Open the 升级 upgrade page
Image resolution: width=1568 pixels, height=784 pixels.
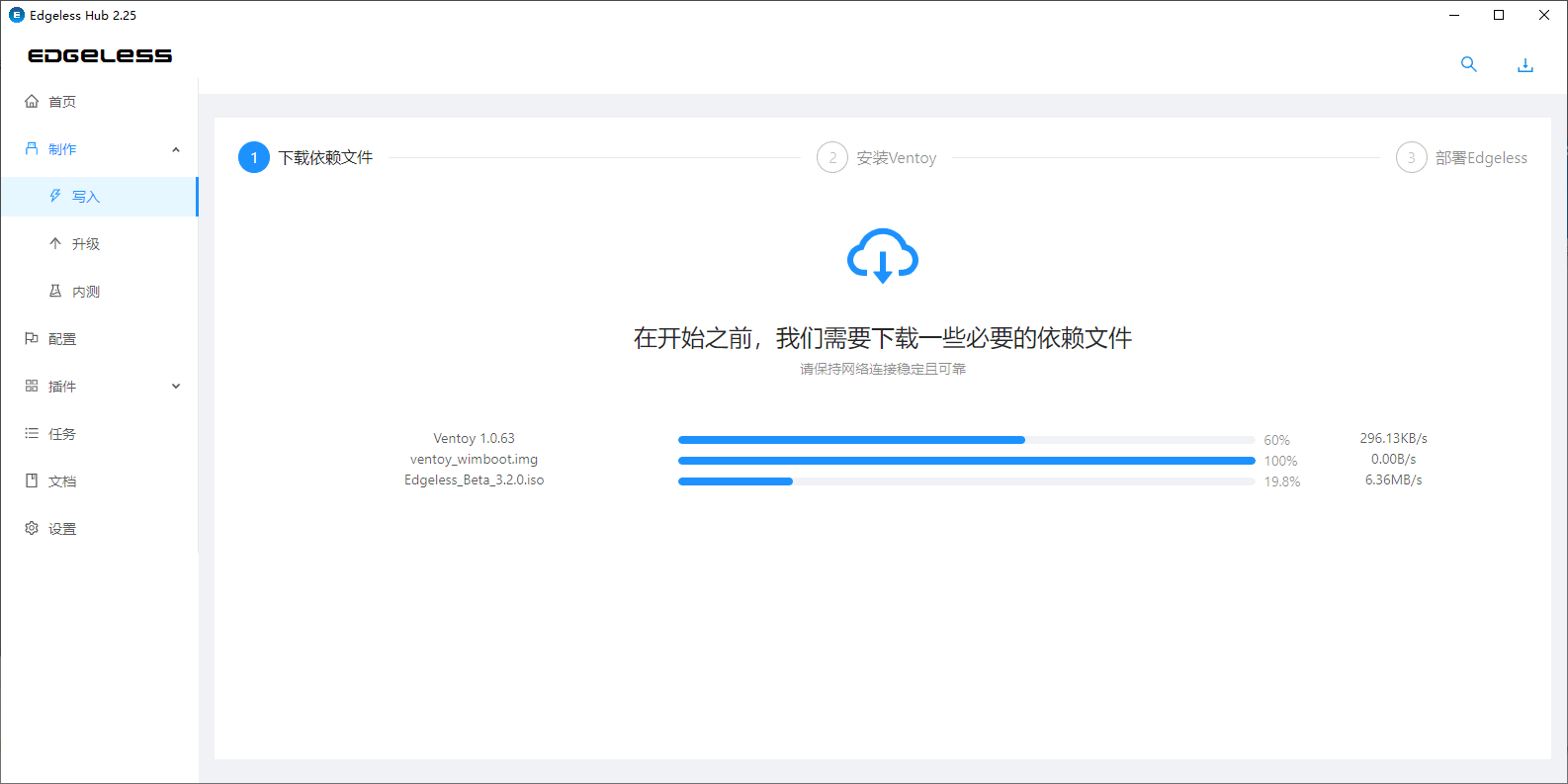(x=99, y=244)
